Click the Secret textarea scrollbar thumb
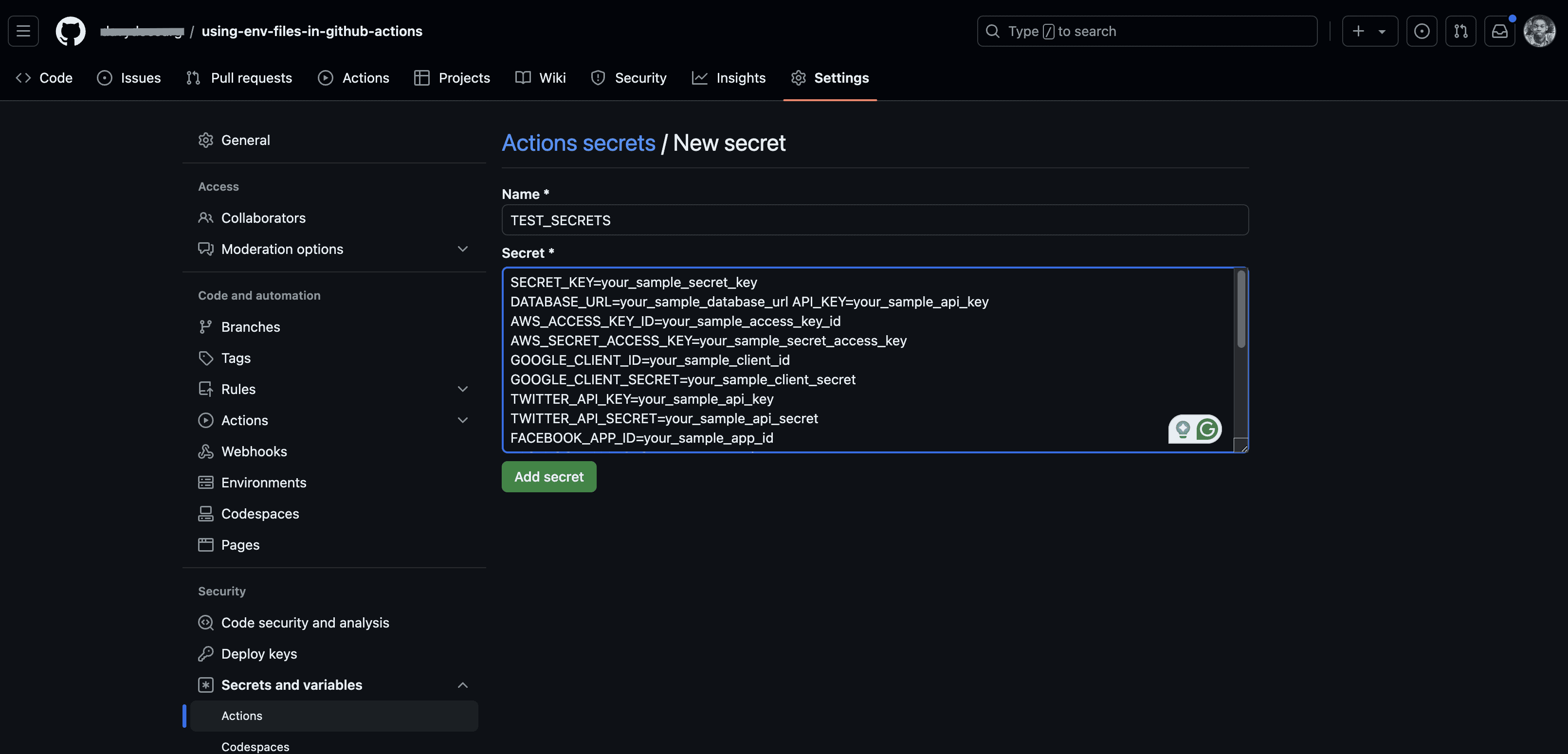This screenshot has height=754, width=1568. point(1240,309)
